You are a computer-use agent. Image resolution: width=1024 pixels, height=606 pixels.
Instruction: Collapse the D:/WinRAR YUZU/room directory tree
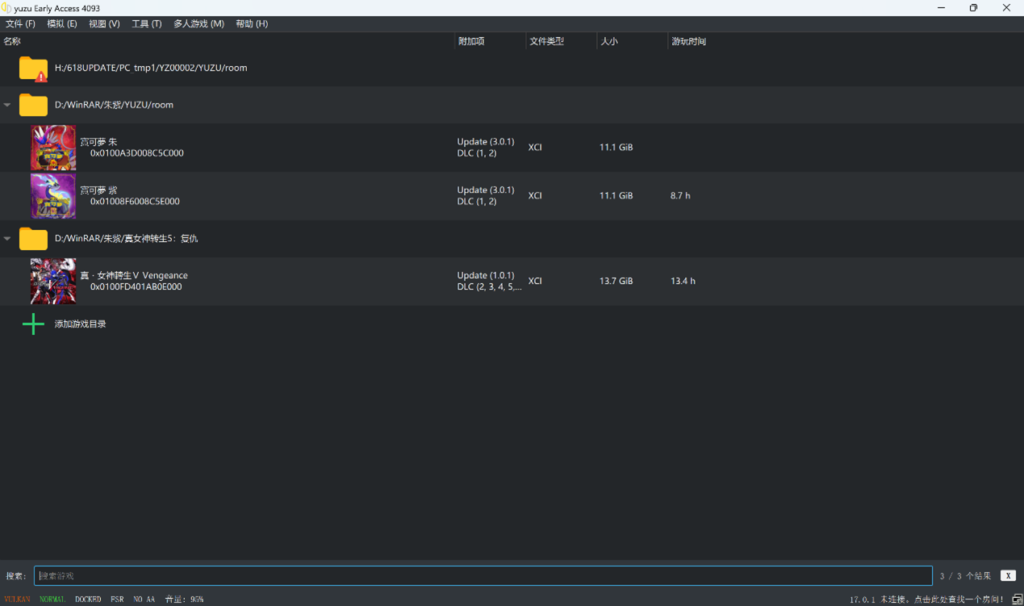(x=8, y=105)
